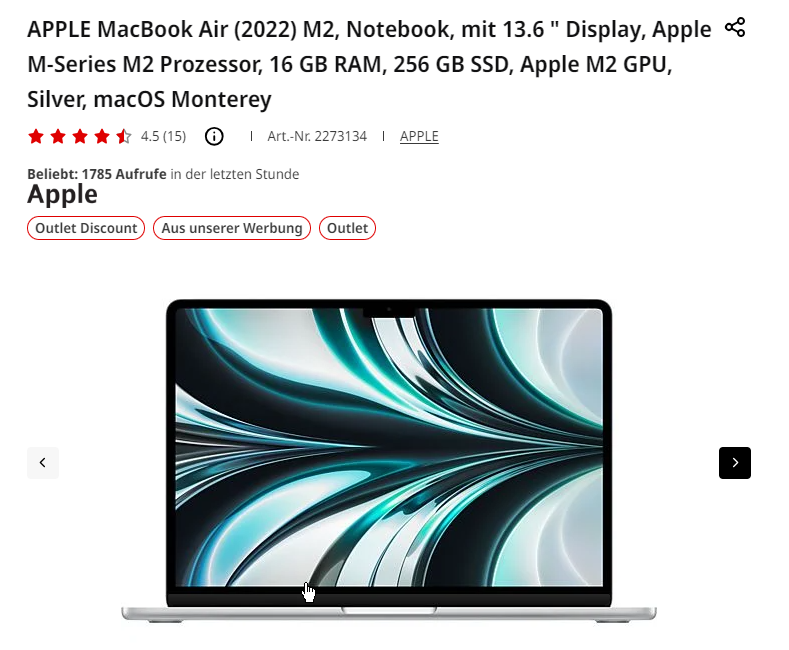The width and height of the screenshot is (789, 650).
Task: Select the Outlet badge
Action: click(347, 228)
